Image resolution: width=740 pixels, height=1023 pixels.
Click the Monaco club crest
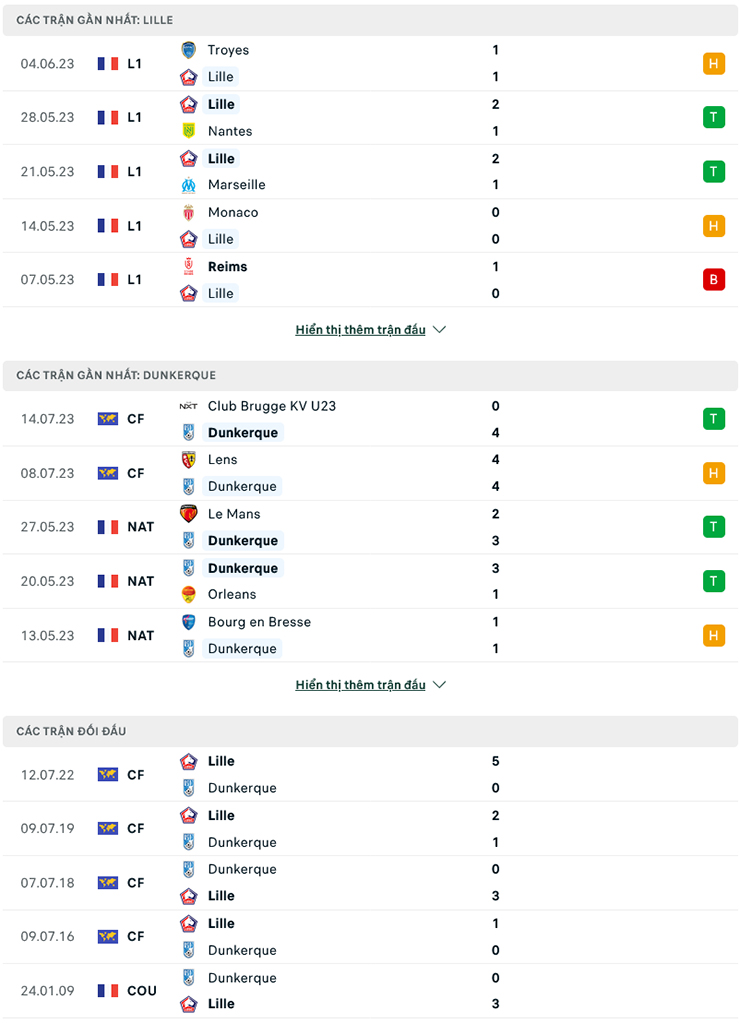pyautogui.click(x=188, y=212)
